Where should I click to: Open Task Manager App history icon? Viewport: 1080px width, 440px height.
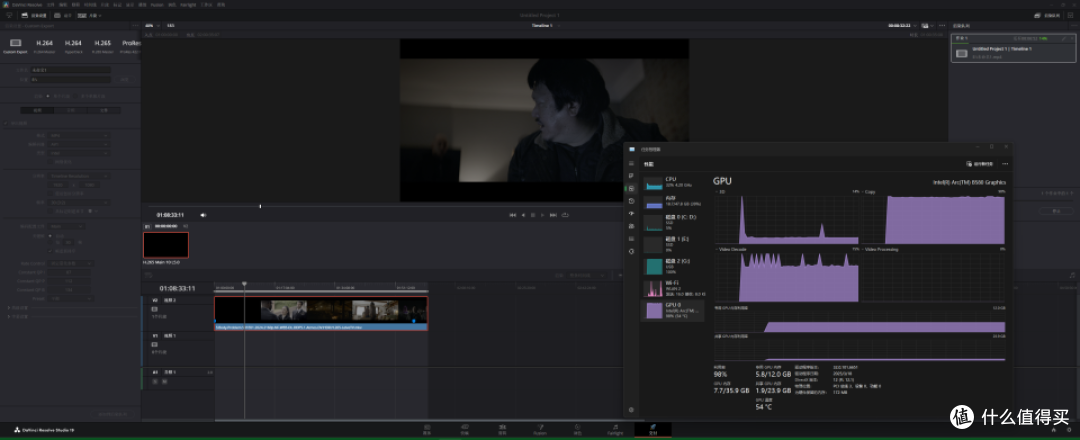631,200
